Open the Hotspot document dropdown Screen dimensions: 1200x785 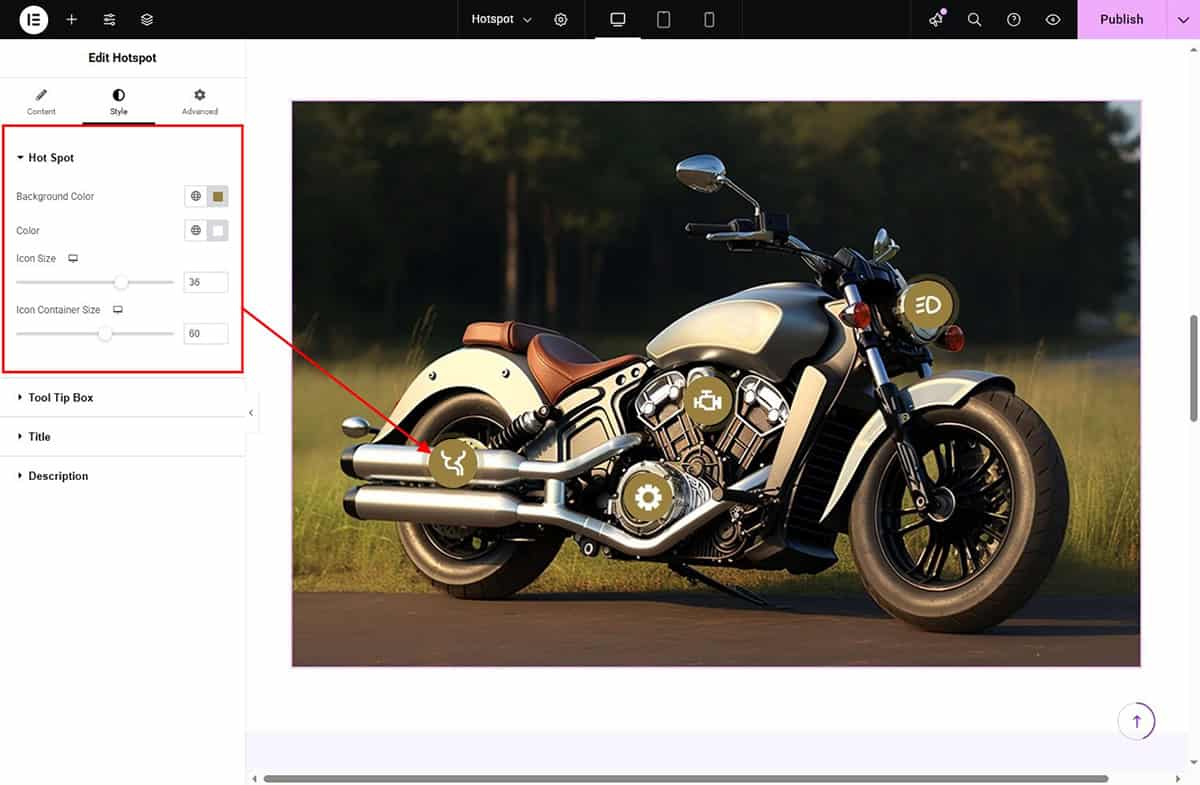502,19
